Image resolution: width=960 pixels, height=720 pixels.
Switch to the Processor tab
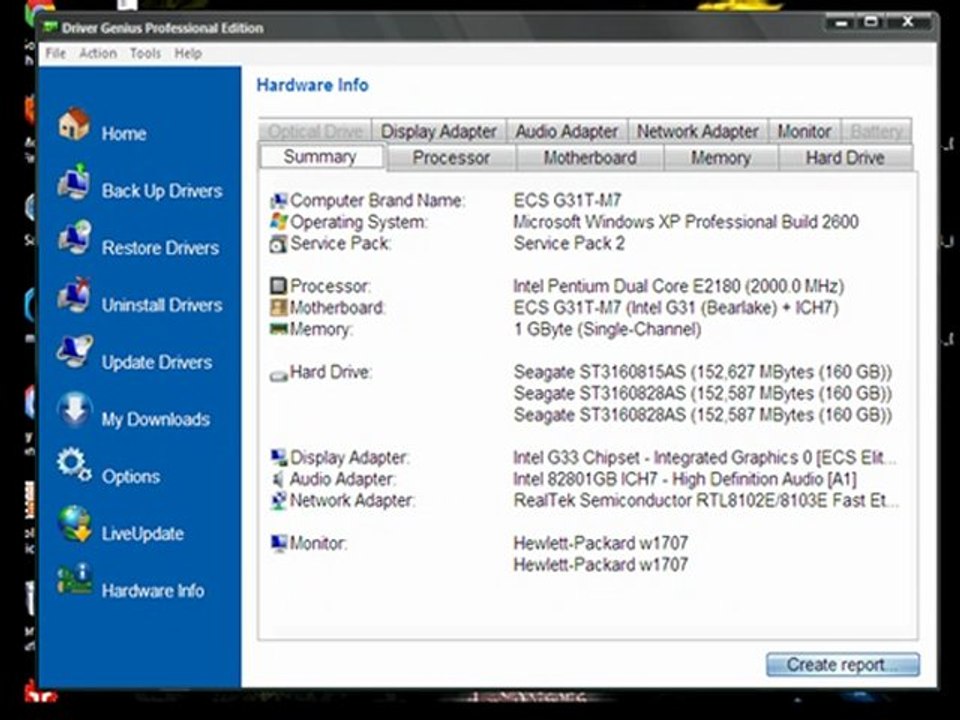[451, 158]
